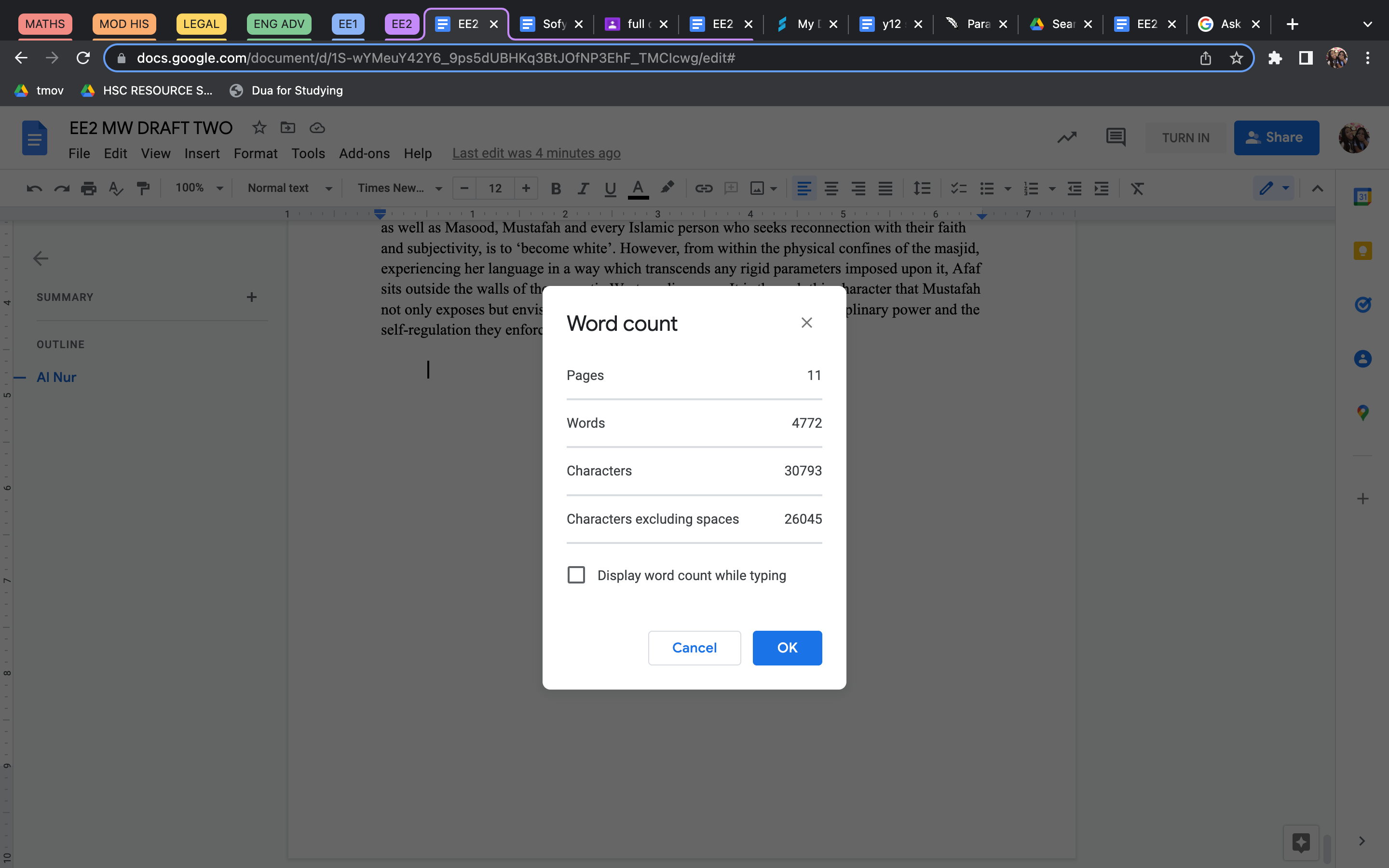This screenshot has height=868, width=1389.
Task: Click the insert link icon
Action: pos(704,188)
